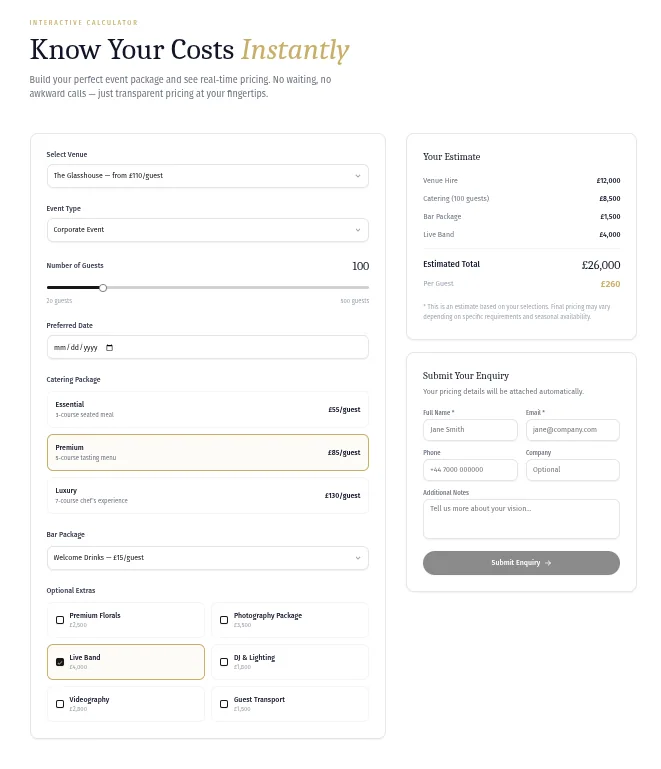Select the Premium 5-course tasting menu
The width and height of the screenshot is (661, 769).
[207, 452]
